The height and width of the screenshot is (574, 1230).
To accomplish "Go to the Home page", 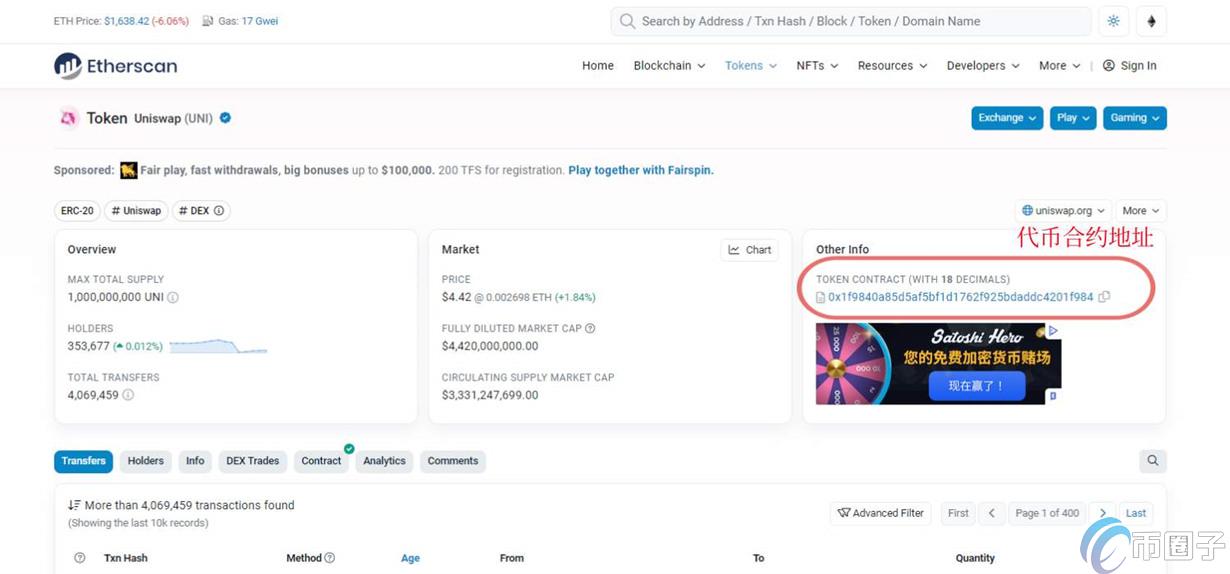I will [598, 66].
